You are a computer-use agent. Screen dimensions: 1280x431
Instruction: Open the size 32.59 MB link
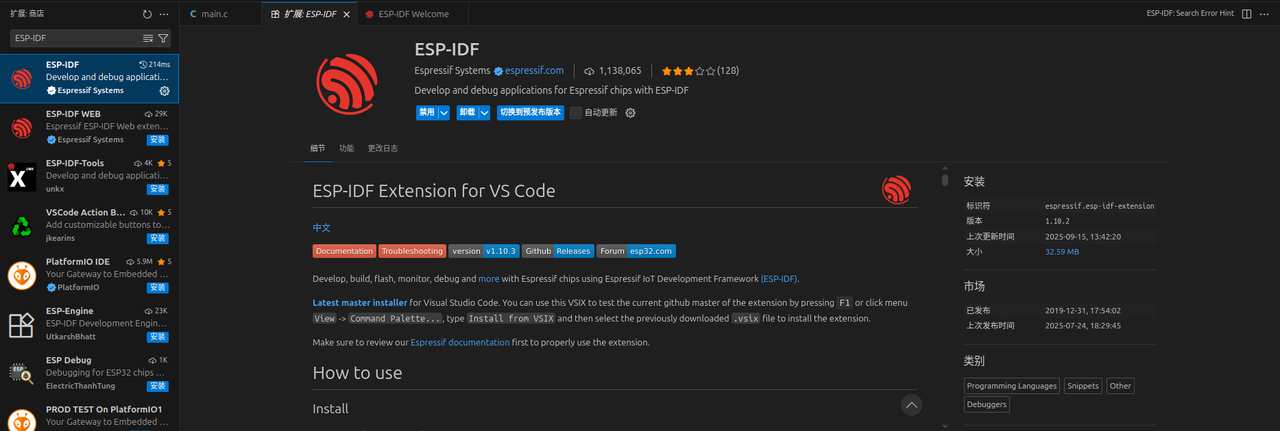[x=1062, y=252]
